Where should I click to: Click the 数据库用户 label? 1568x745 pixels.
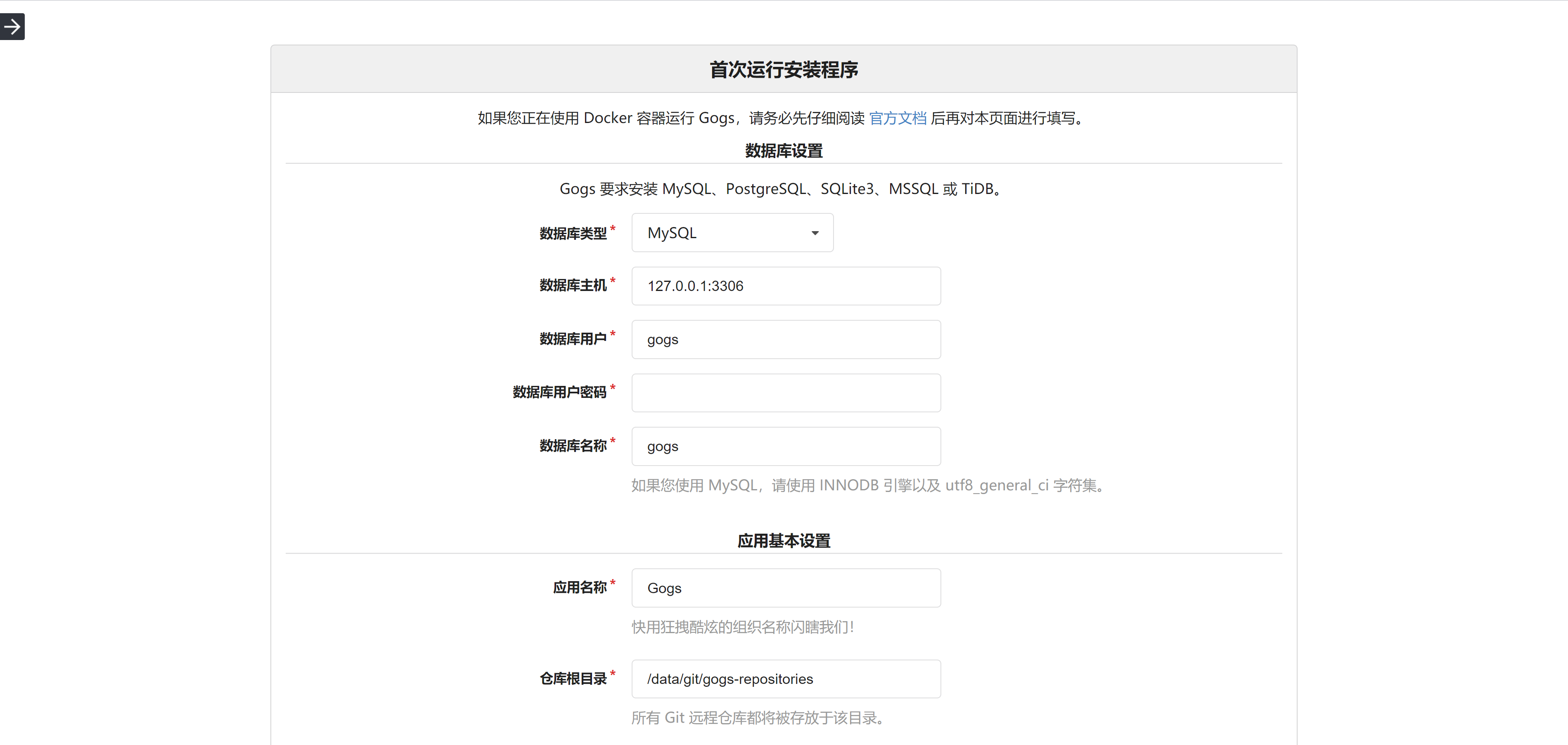(x=573, y=339)
